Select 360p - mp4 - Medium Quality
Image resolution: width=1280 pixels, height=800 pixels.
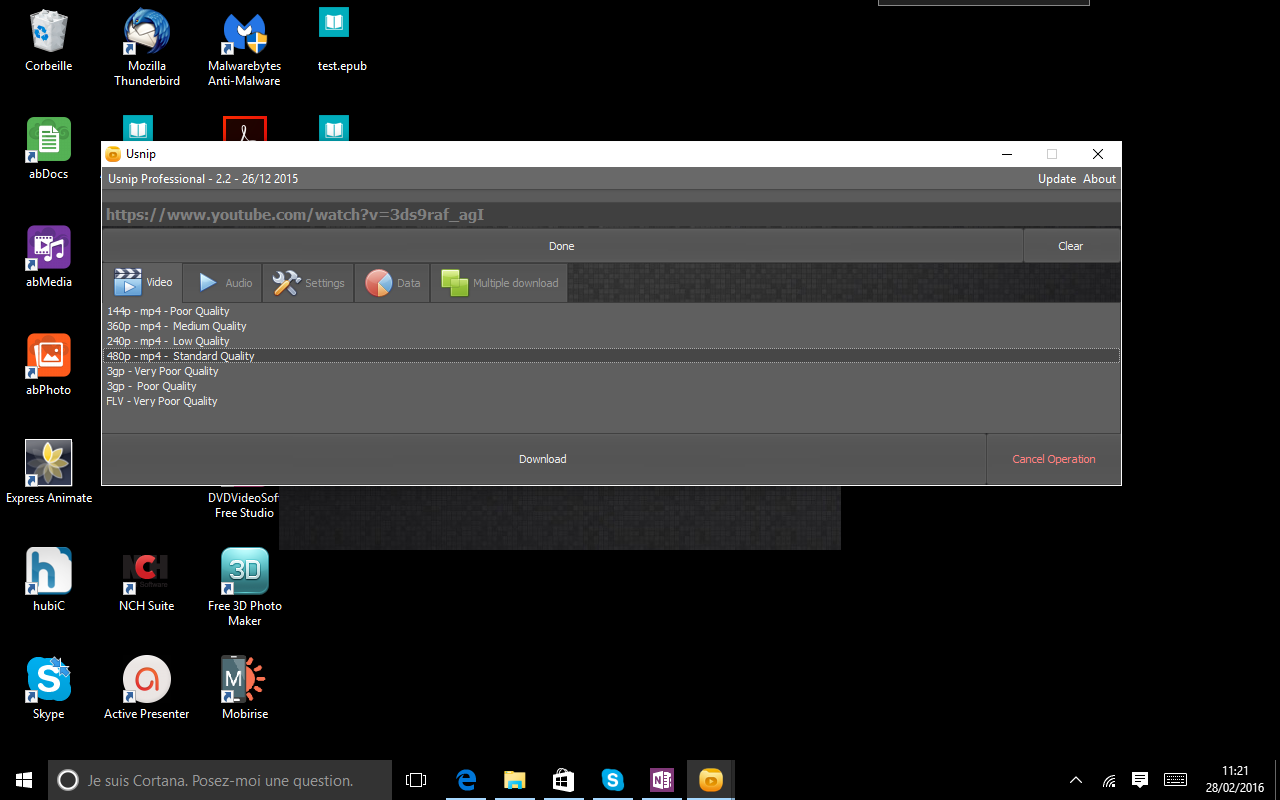[611, 326]
